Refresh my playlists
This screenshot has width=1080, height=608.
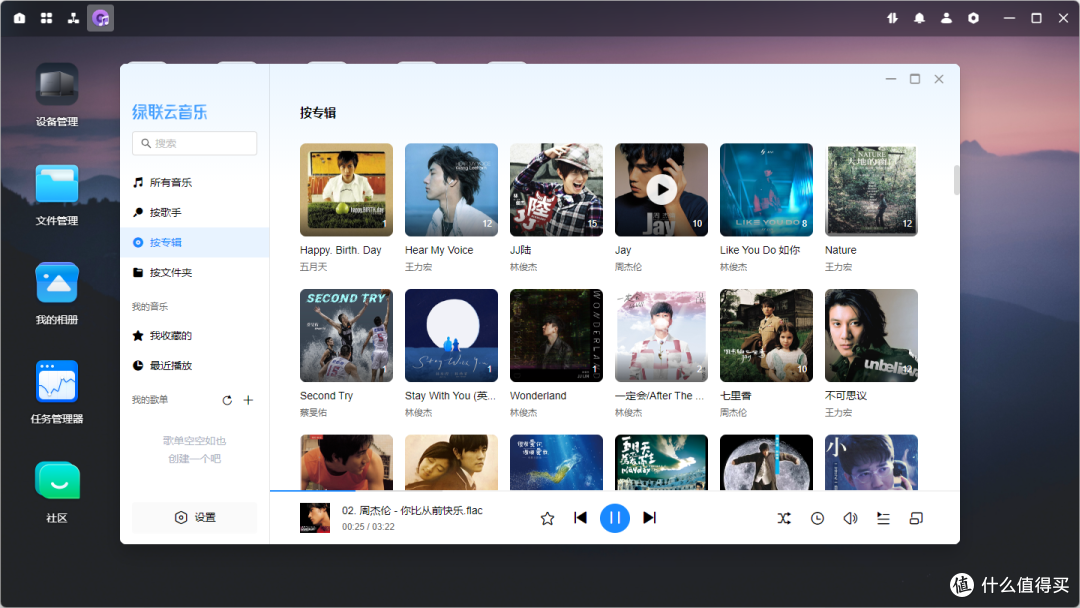click(227, 400)
